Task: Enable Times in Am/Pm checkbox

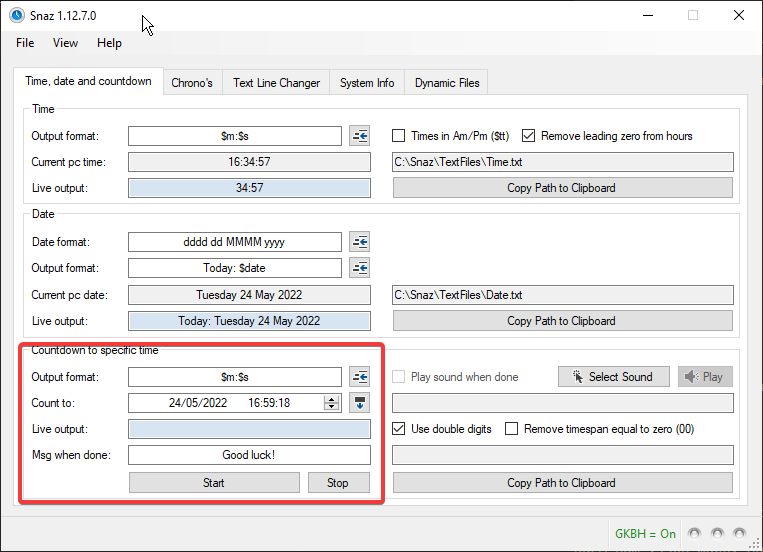Action: click(399, 136)
